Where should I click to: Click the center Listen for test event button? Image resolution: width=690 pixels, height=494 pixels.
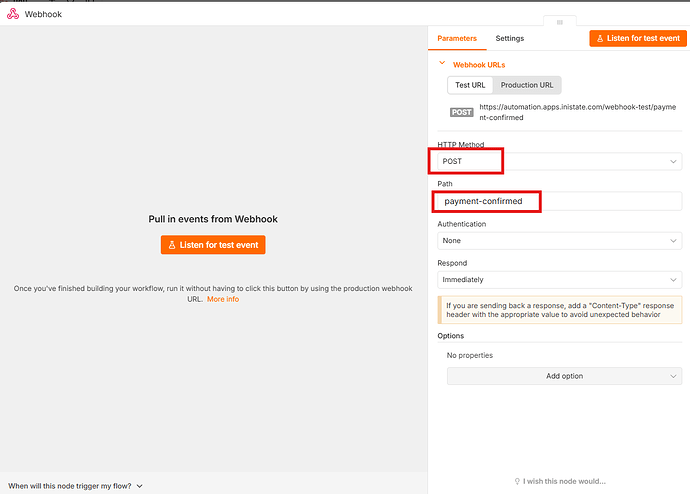click(x=213, y=245)
